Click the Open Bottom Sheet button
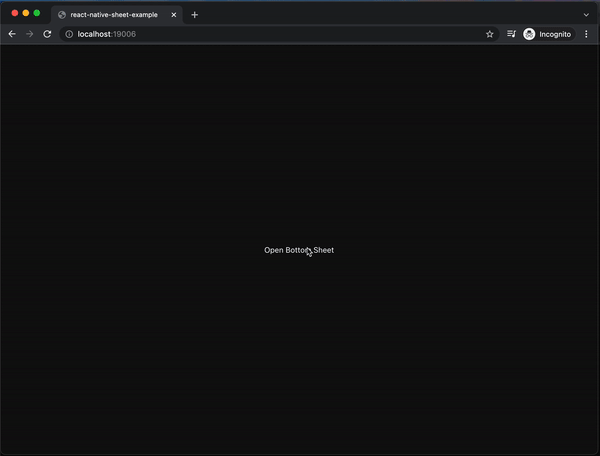This screenshot has width=600, height=456. click(299, 250)
